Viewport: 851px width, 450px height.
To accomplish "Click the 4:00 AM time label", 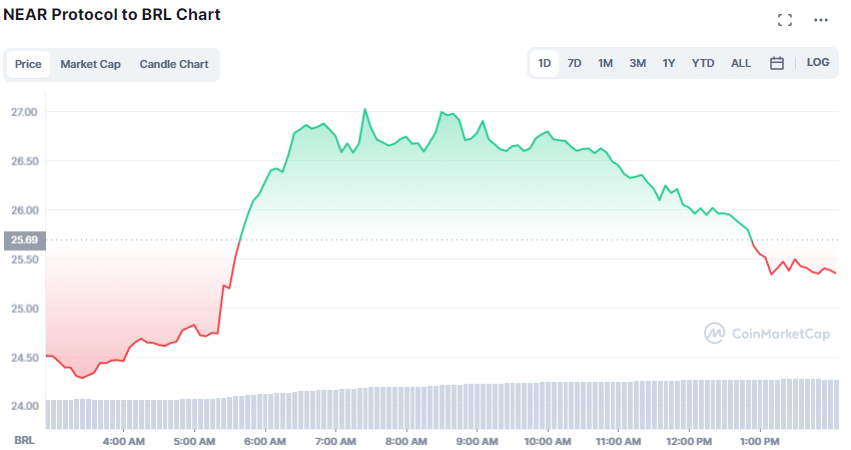I will (124, 441).
